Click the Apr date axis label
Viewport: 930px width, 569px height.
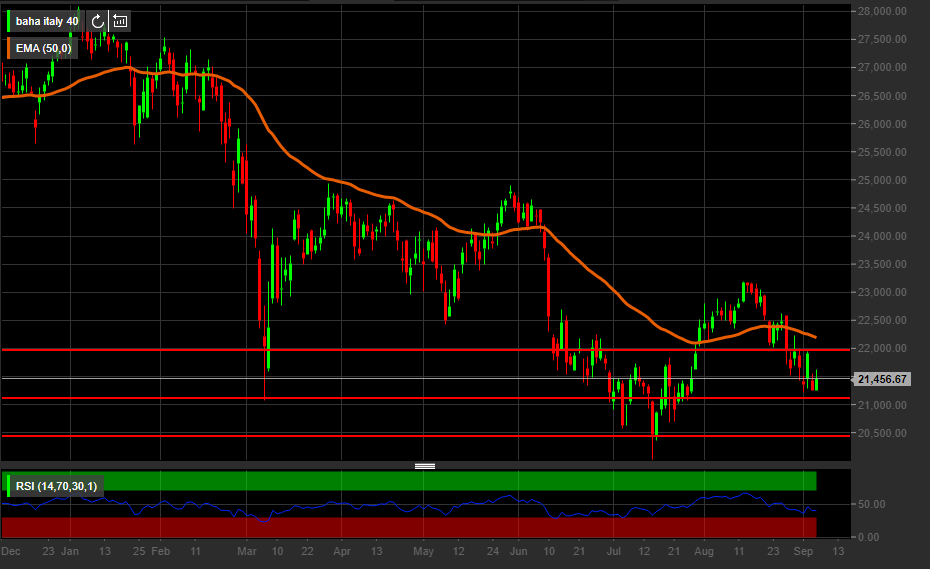[x=342, y=551]
